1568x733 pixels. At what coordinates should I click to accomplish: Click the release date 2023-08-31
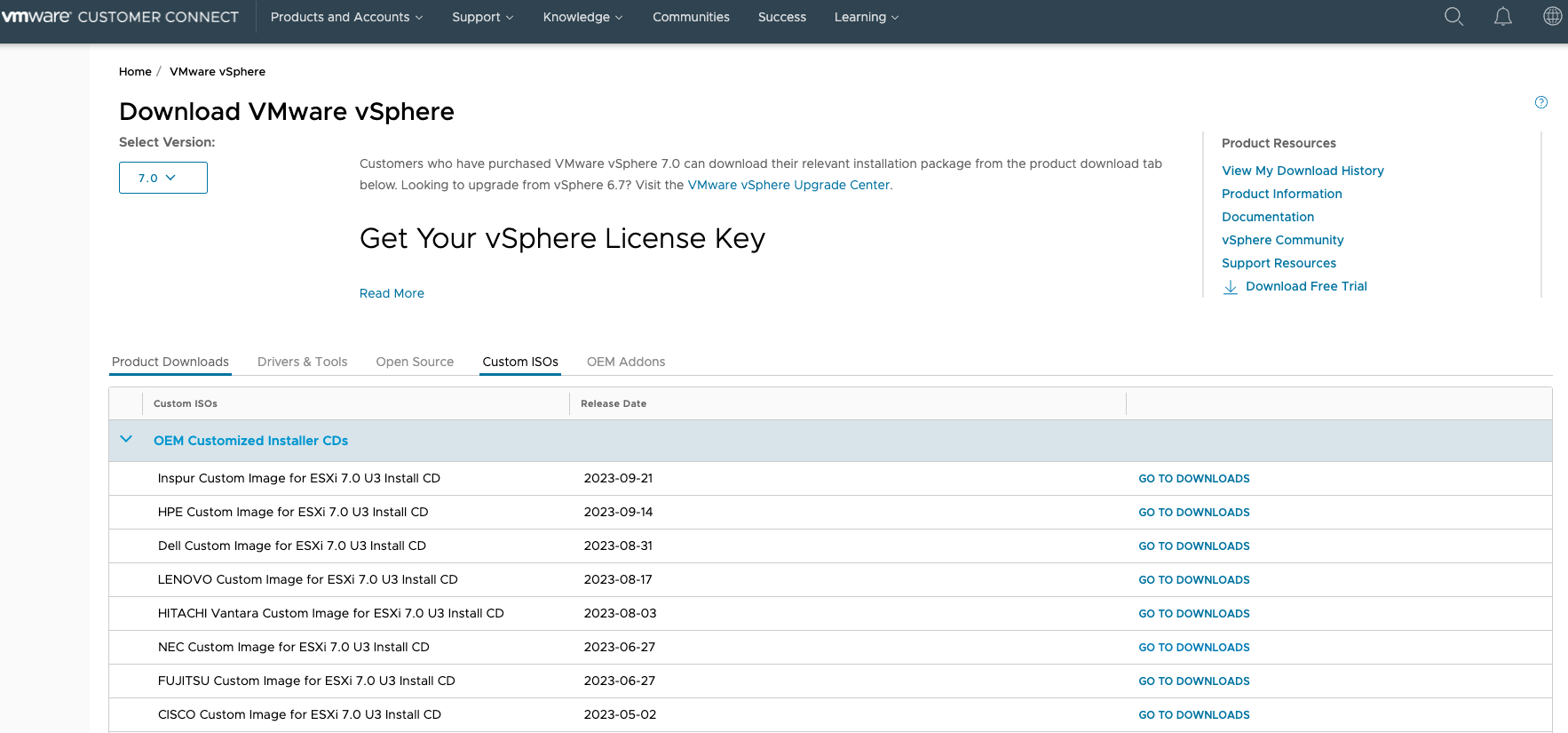[618, 546]
